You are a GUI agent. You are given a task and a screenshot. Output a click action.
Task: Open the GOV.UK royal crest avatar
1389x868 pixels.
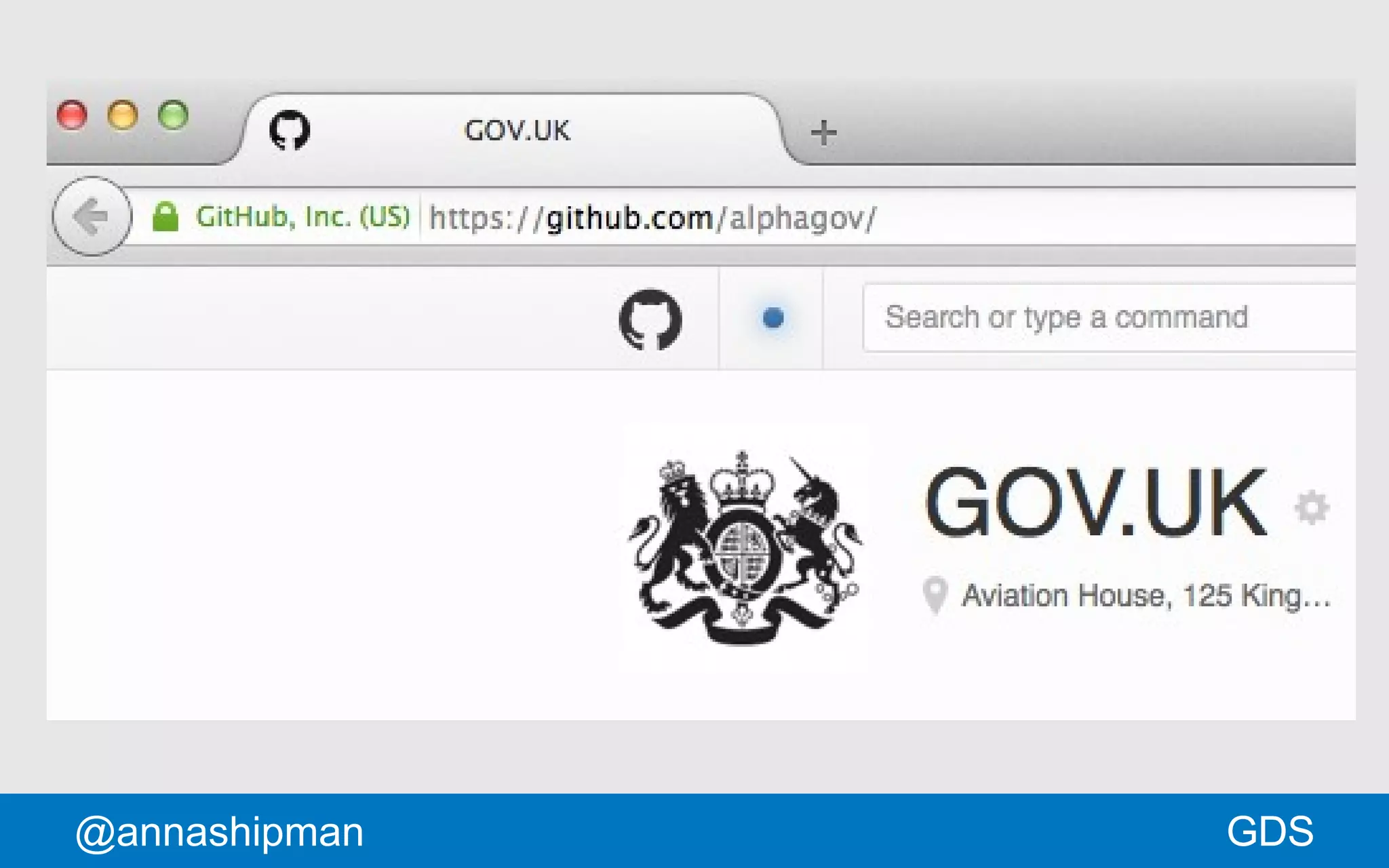[x=745, y=548]
